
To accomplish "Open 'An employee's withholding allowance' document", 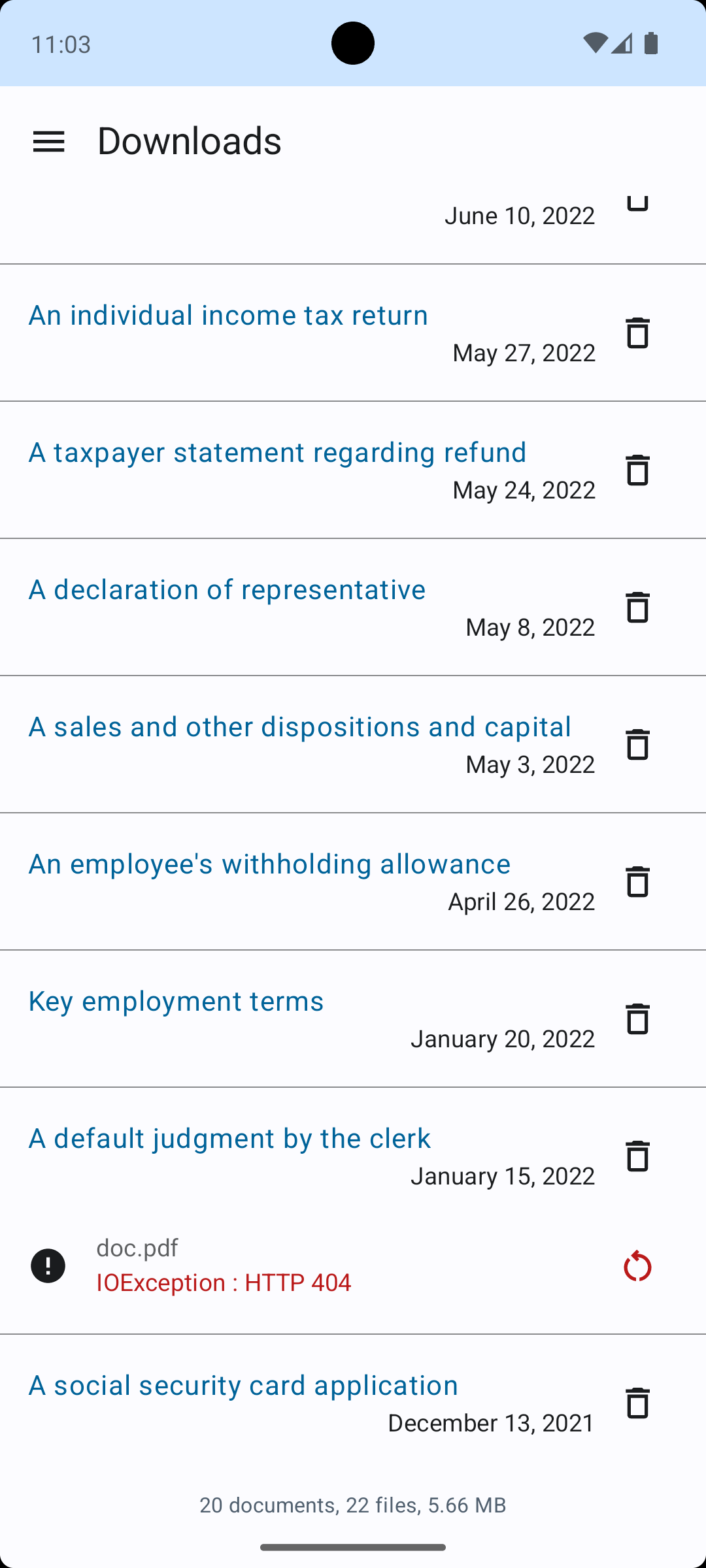I will 269,864.
